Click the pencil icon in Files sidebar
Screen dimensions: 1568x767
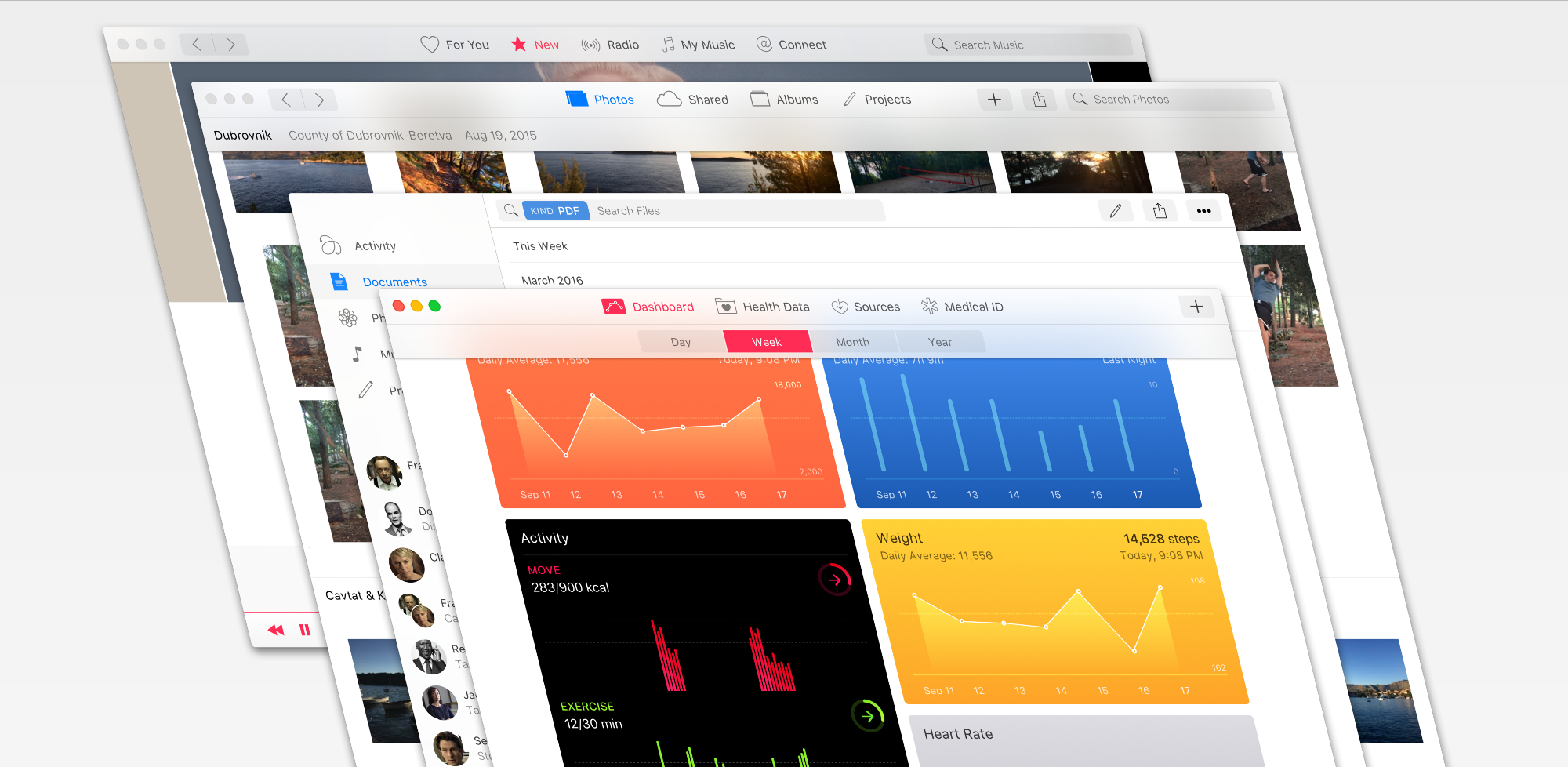point(366,390)
